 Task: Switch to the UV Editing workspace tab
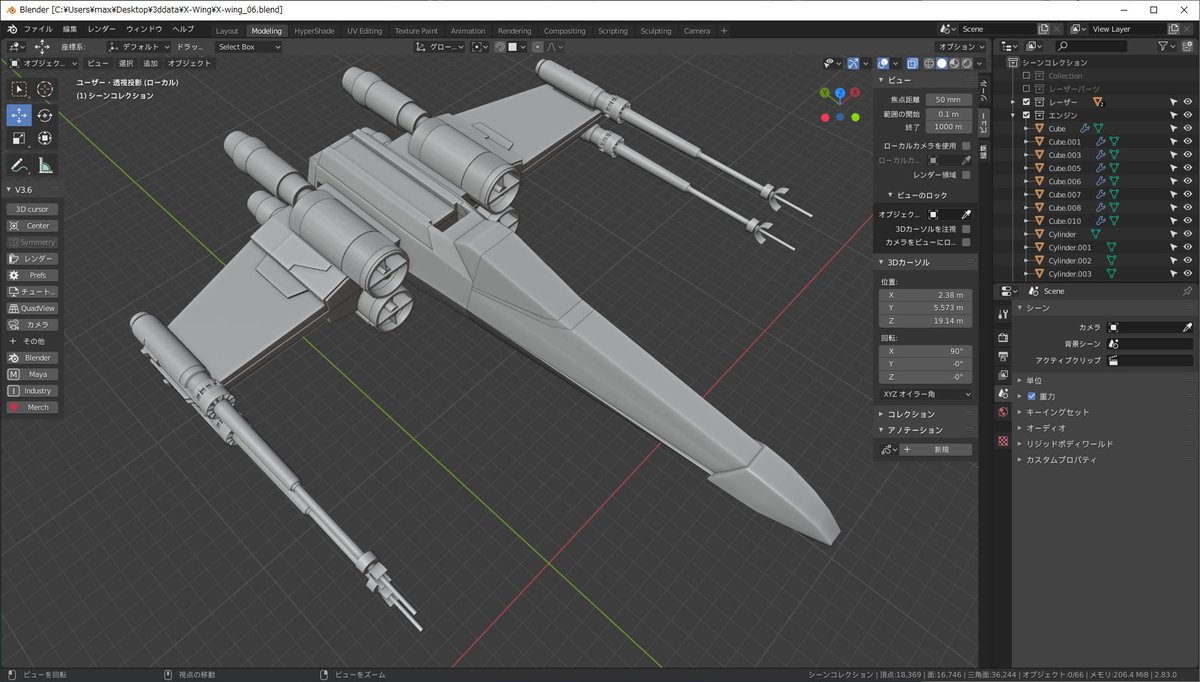pos(364,31)
